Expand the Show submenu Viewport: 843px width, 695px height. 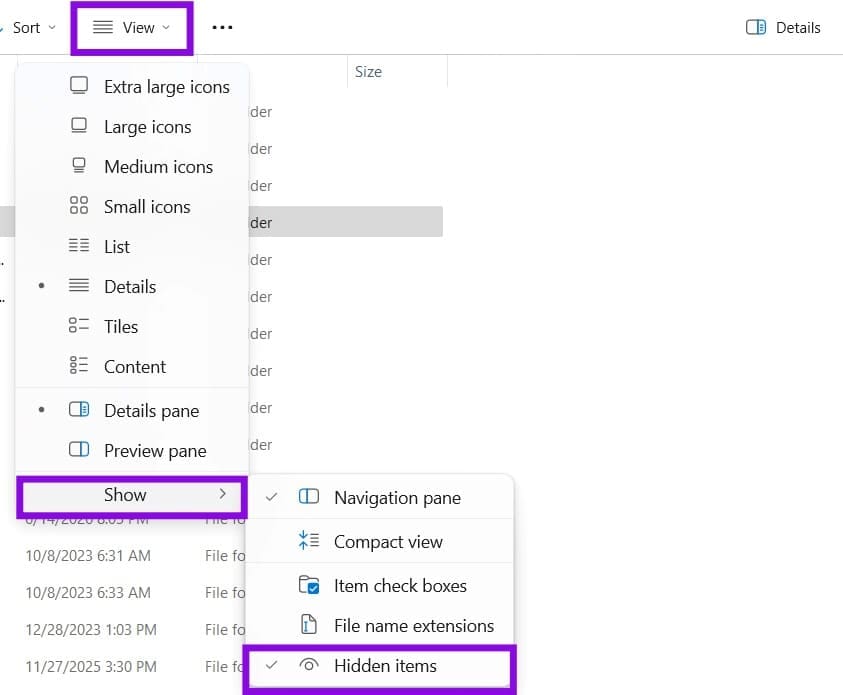point(132,495)
